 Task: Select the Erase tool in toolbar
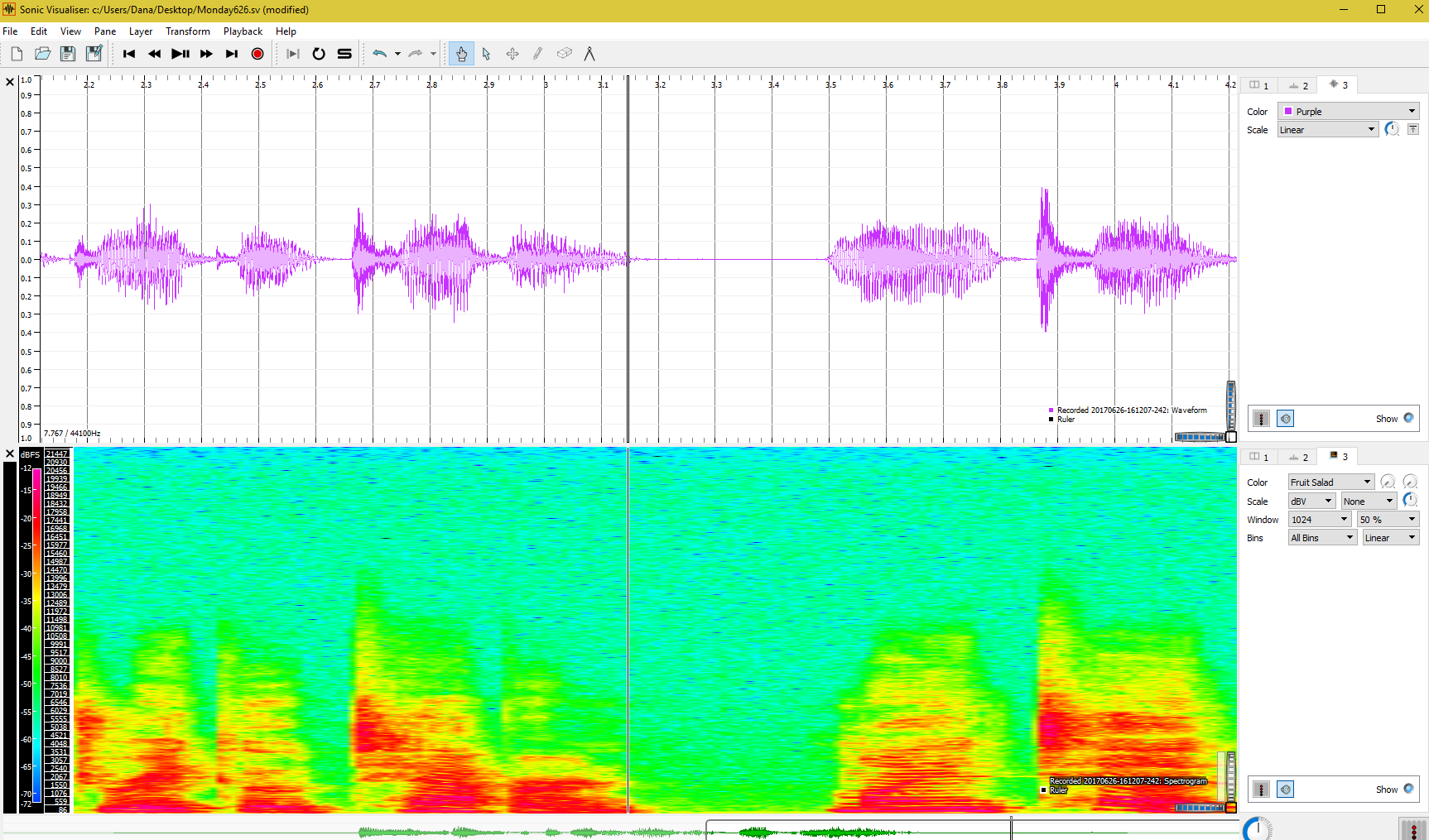[x=564, y=54]
